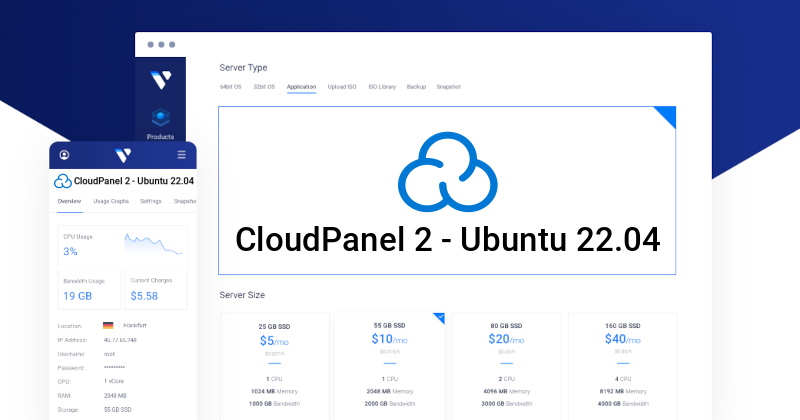Open the Products icon in the sidebar

pos(160,119)
